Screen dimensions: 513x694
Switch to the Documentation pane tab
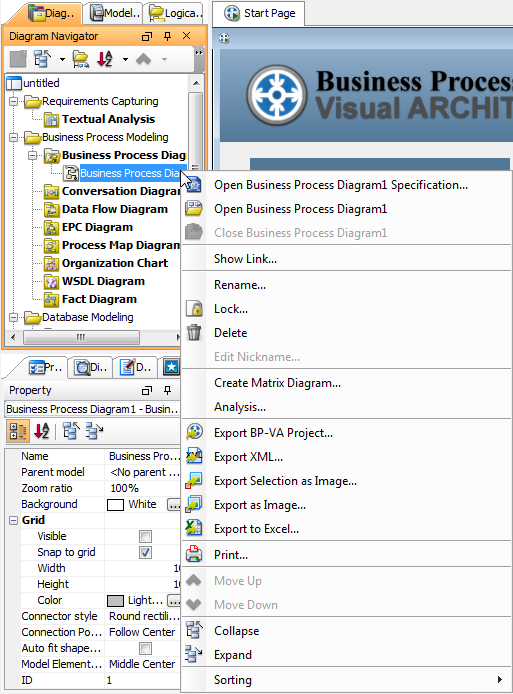click(x=136, y=367)
